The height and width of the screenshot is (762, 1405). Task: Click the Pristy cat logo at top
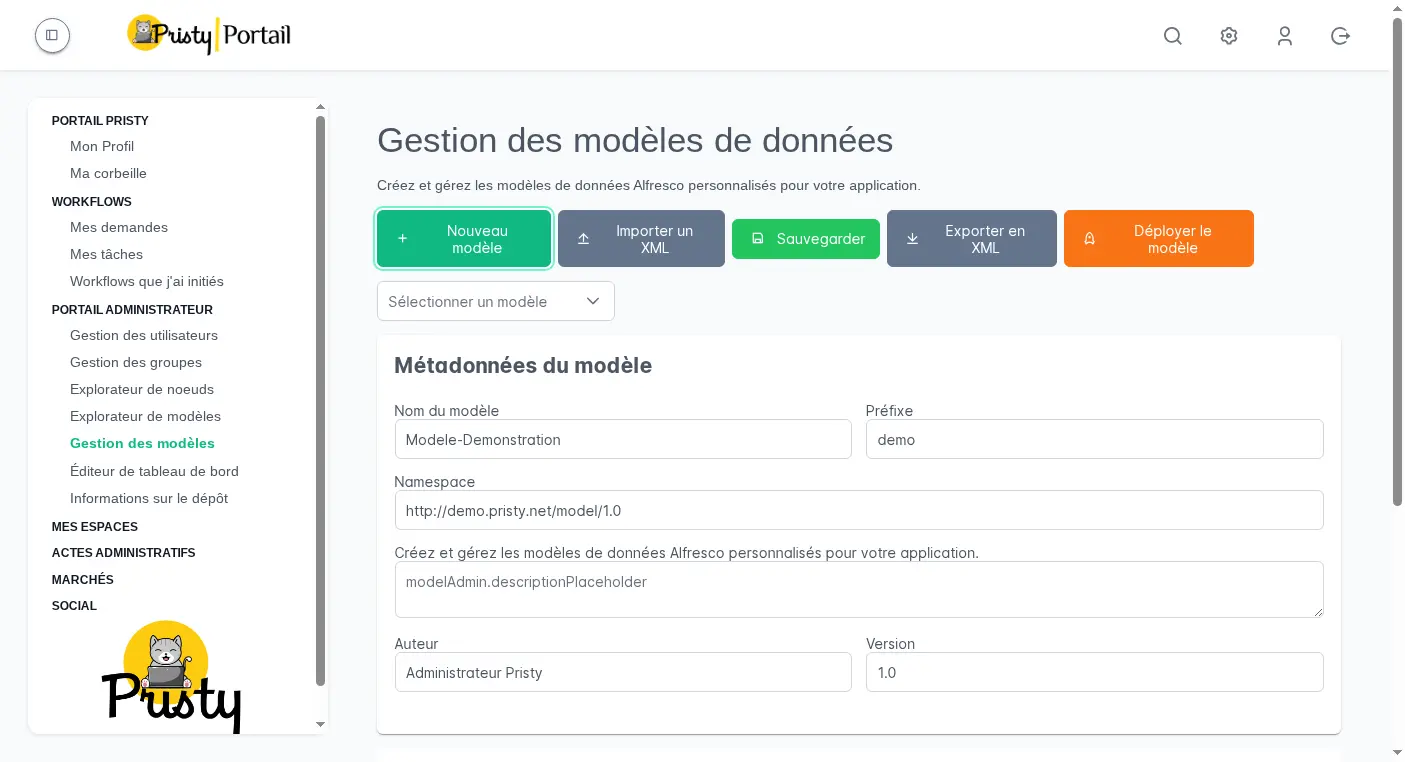coord(143,33)
